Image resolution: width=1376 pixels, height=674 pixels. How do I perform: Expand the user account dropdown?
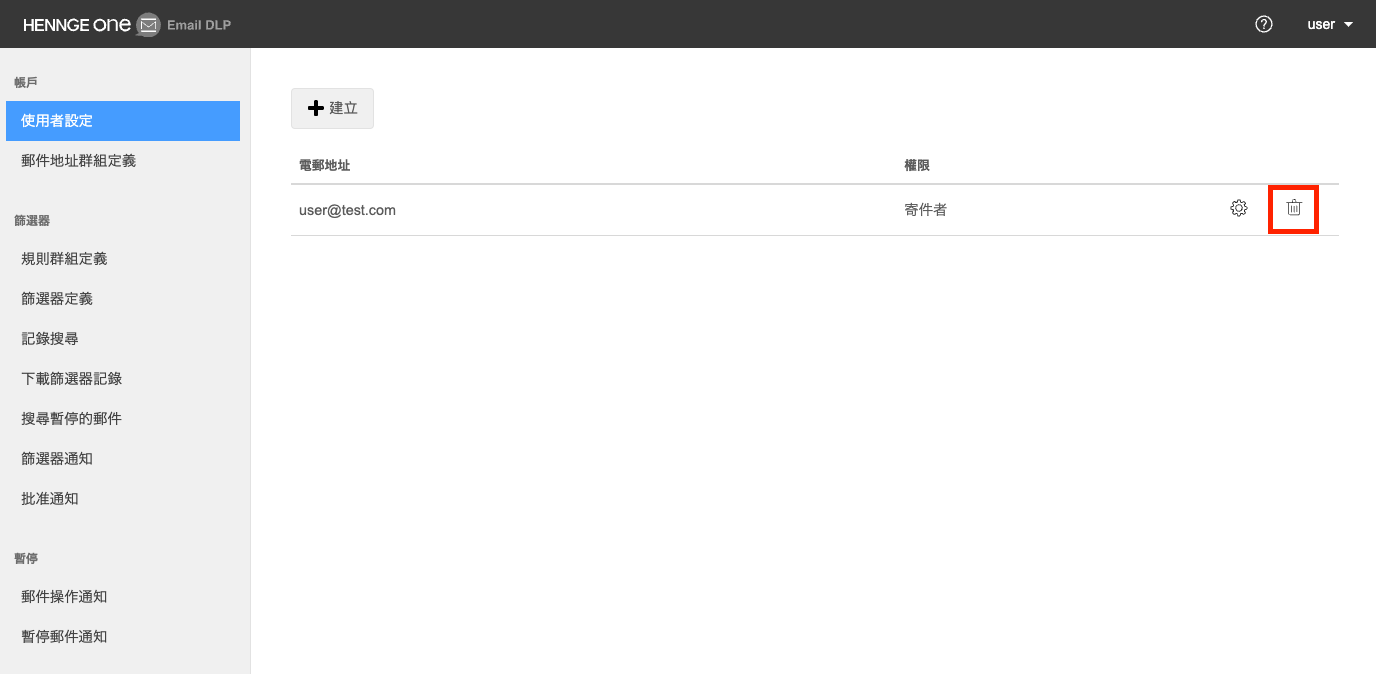[x=1330, y=24]
